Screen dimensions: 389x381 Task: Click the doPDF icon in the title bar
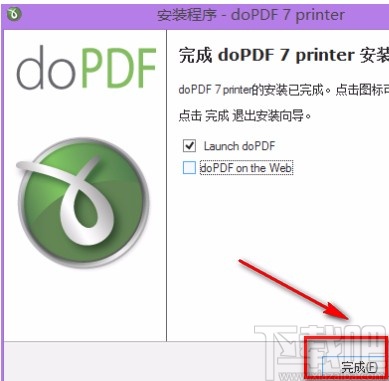pos(14,13)
